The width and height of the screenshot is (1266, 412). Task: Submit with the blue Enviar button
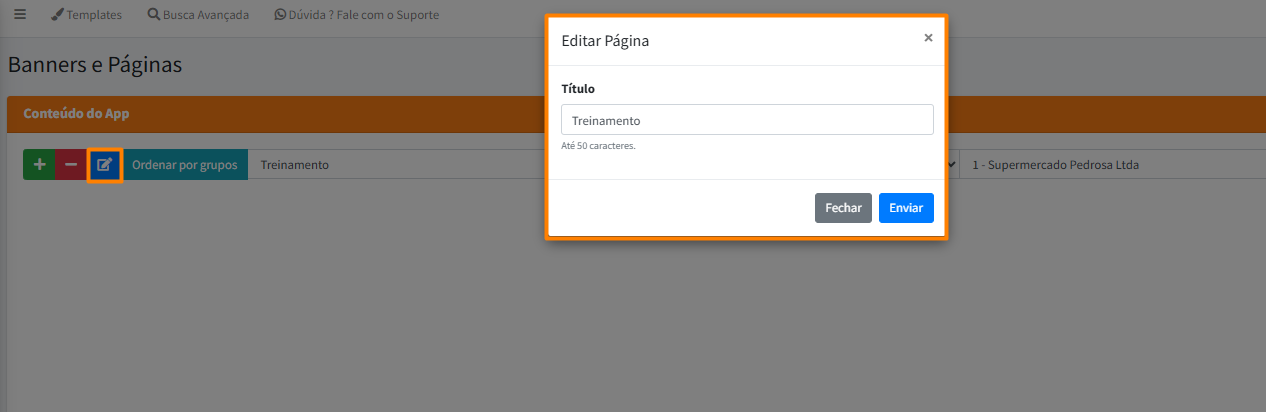[906, 208]
